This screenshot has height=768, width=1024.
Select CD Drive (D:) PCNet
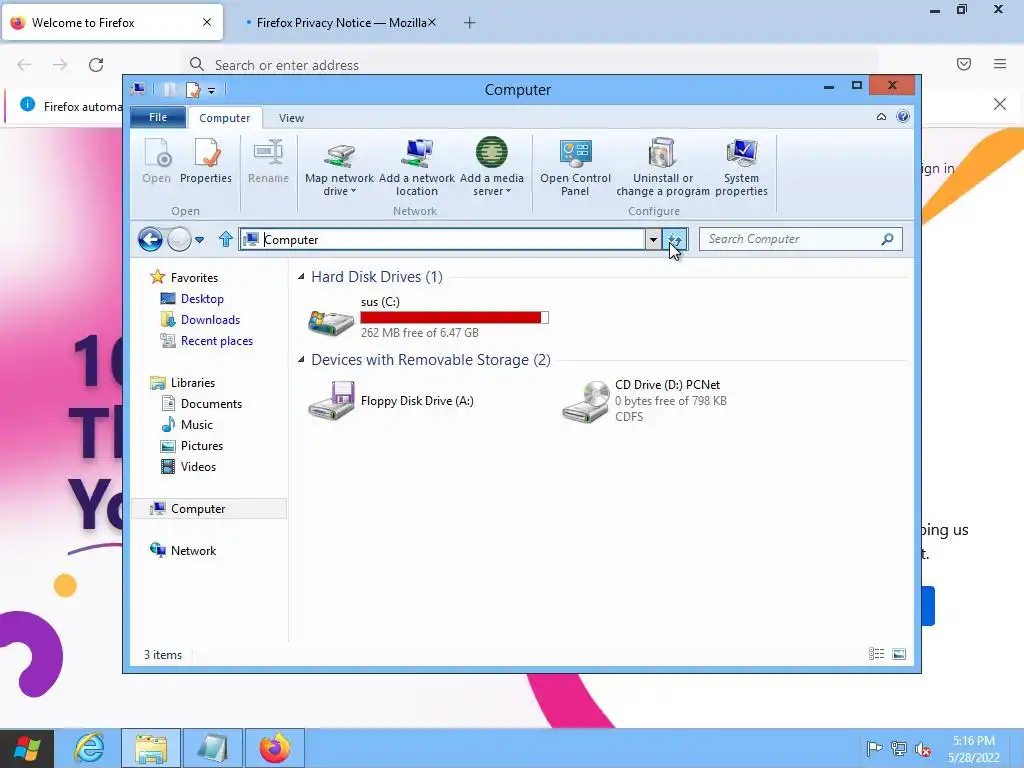(x=645, y=401)
